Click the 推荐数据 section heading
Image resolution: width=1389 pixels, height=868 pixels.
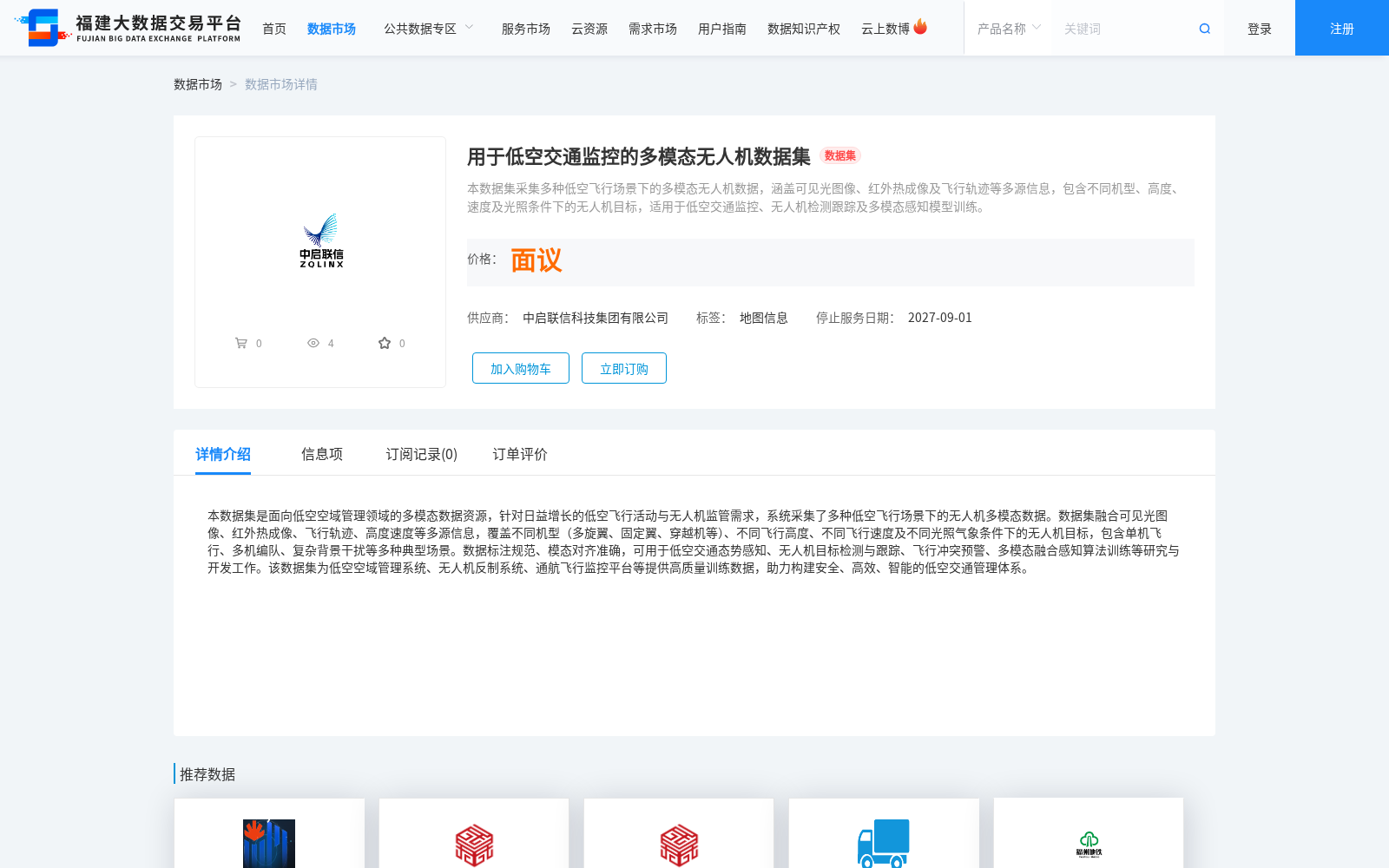point(207,774)
